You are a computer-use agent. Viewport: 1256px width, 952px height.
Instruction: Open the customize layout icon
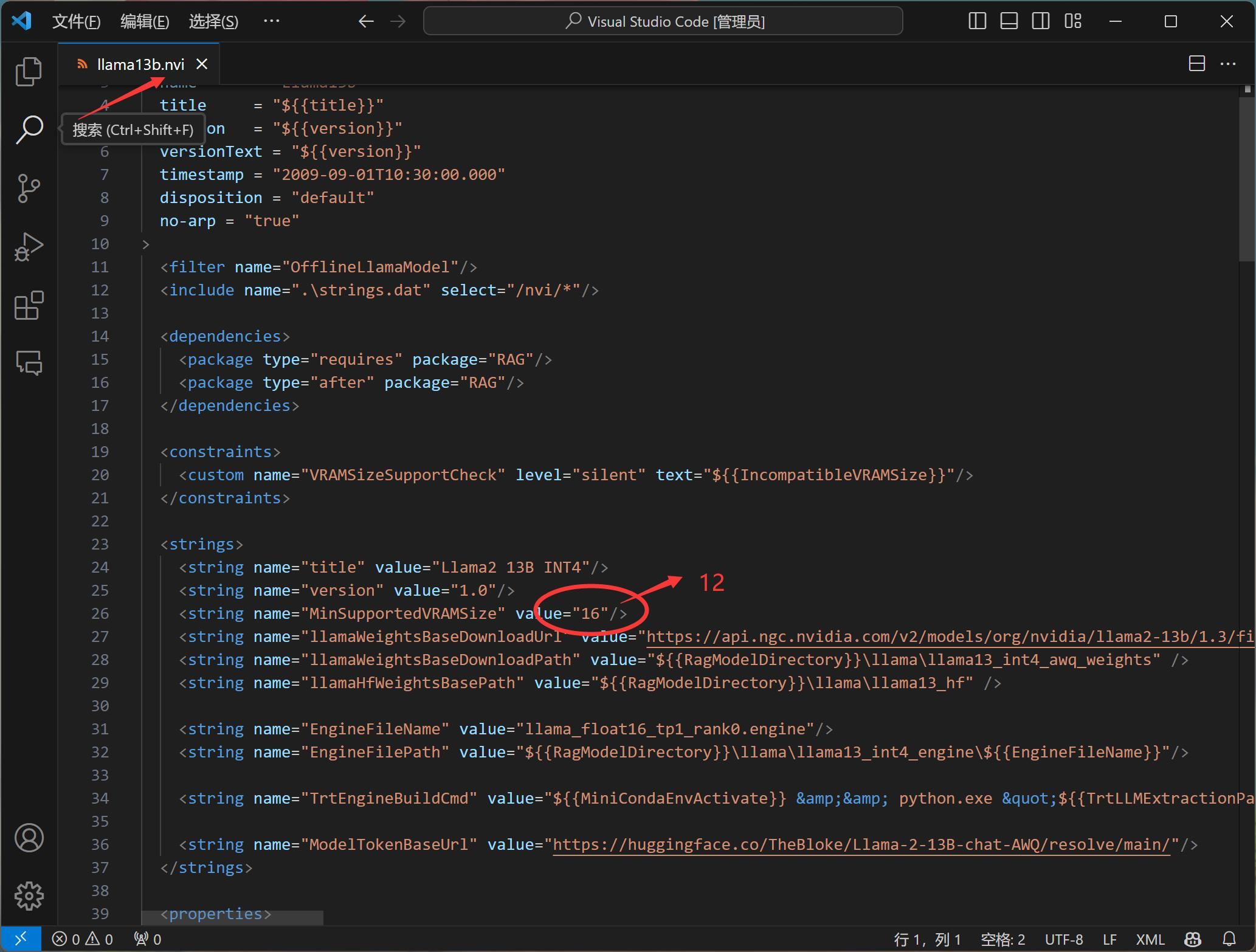(1073, 21)
